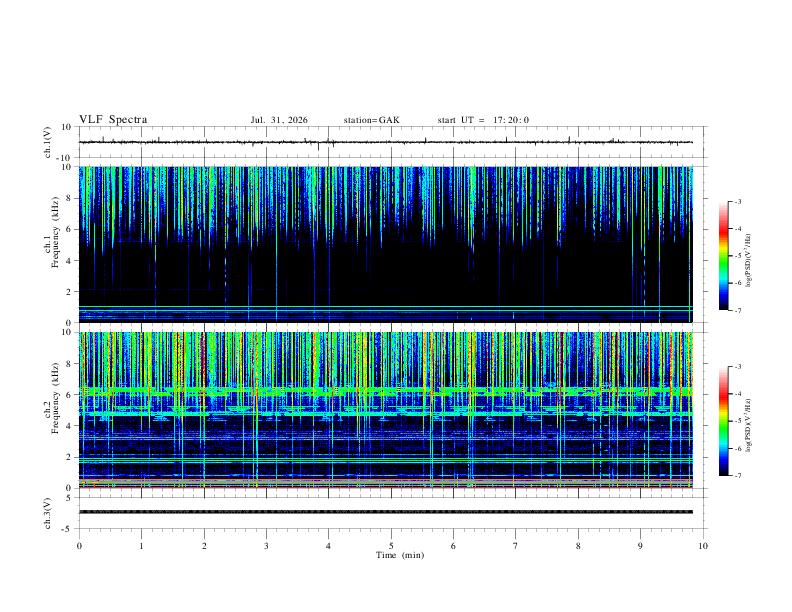Click the 'ch.1(V)' axis label at top
792x612 pixels.
click(x=48, y=142)
